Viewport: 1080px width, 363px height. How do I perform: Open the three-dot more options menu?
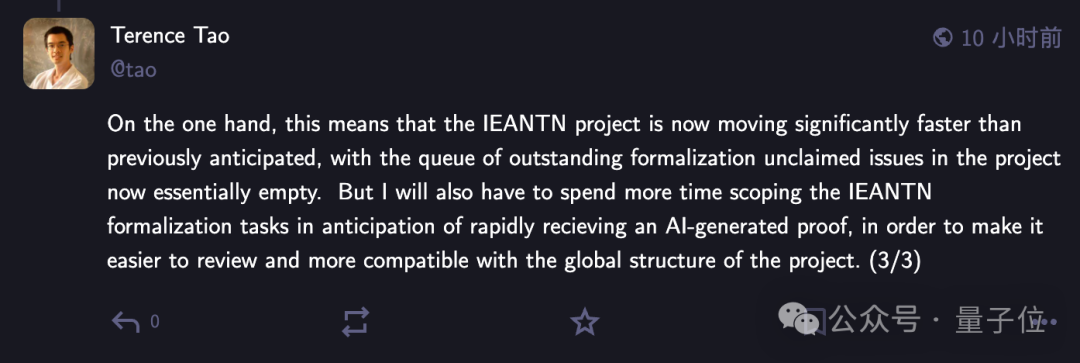coord(1043,322)
